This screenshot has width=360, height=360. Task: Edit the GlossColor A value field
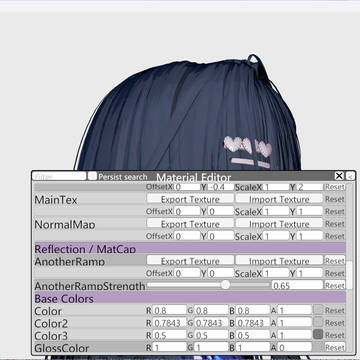(x=294, y=347)
